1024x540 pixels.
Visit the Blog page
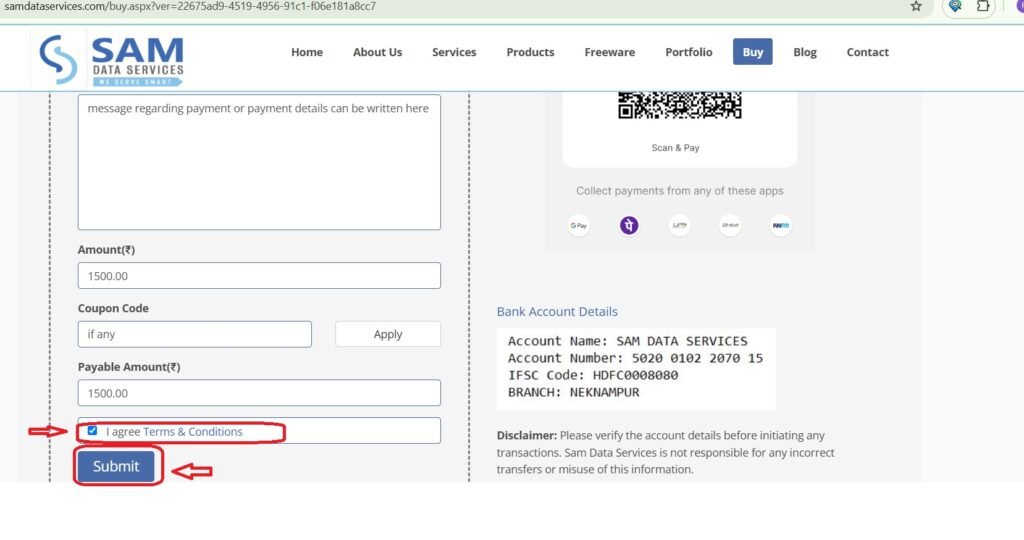(805, 52)
